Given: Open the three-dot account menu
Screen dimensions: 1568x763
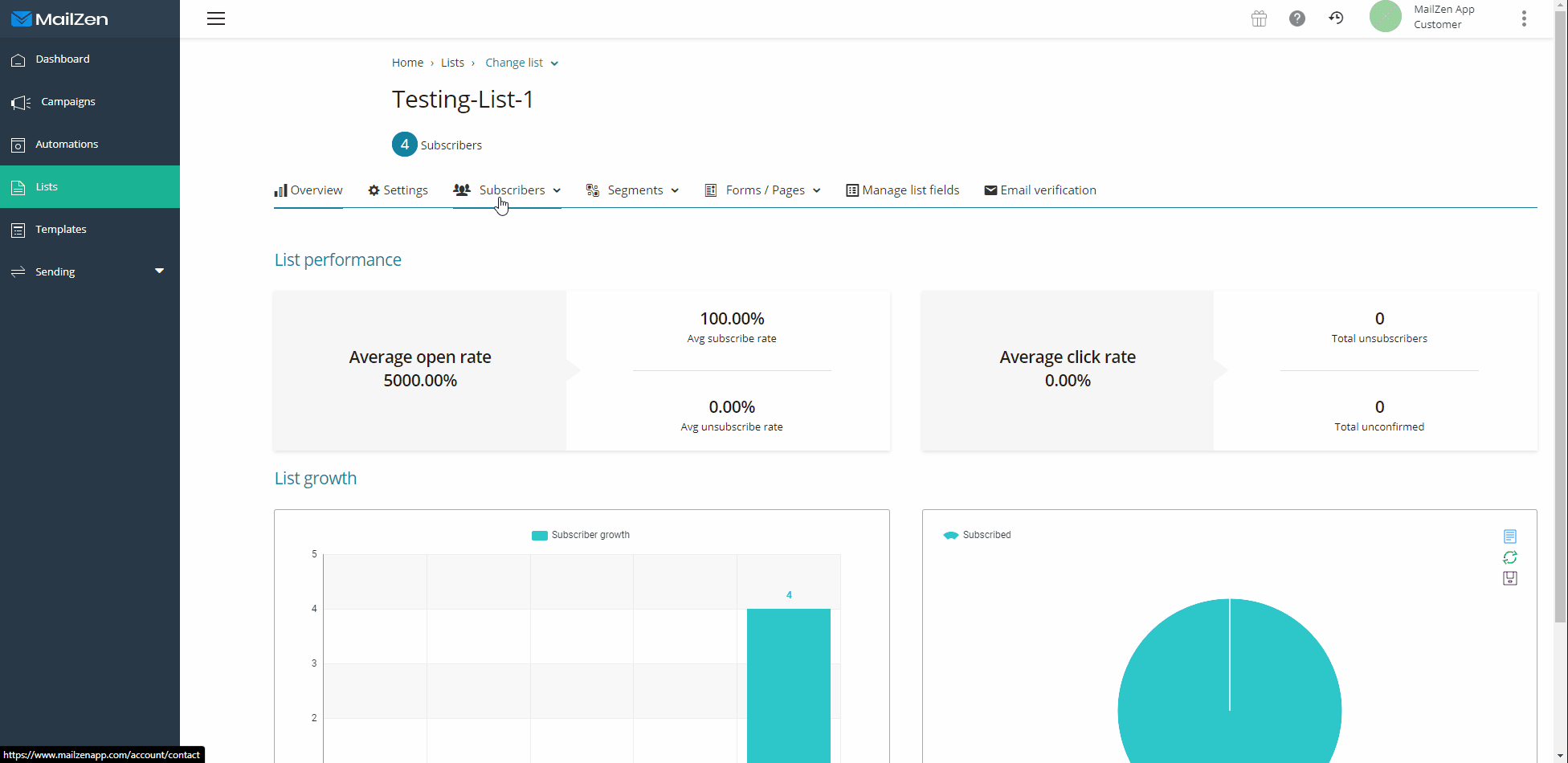Looking at the screenshot, I should point(1524,18).
